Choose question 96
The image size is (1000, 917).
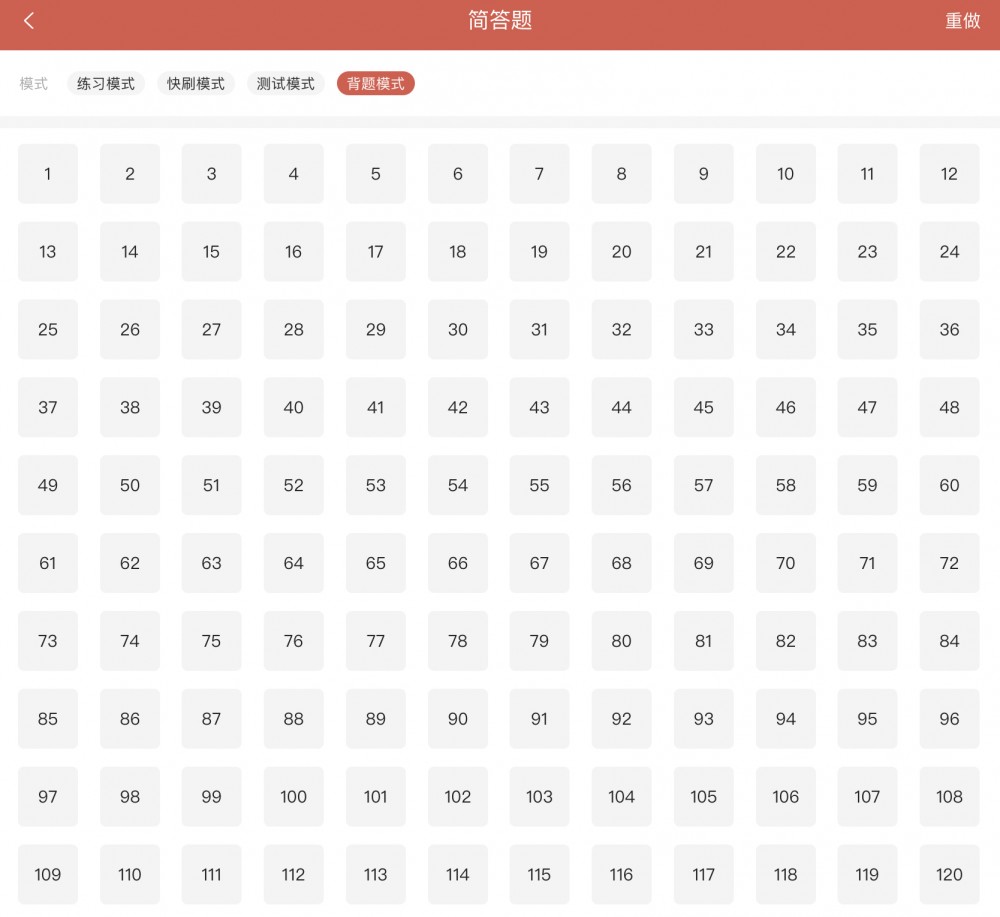(x=949, y=718)
